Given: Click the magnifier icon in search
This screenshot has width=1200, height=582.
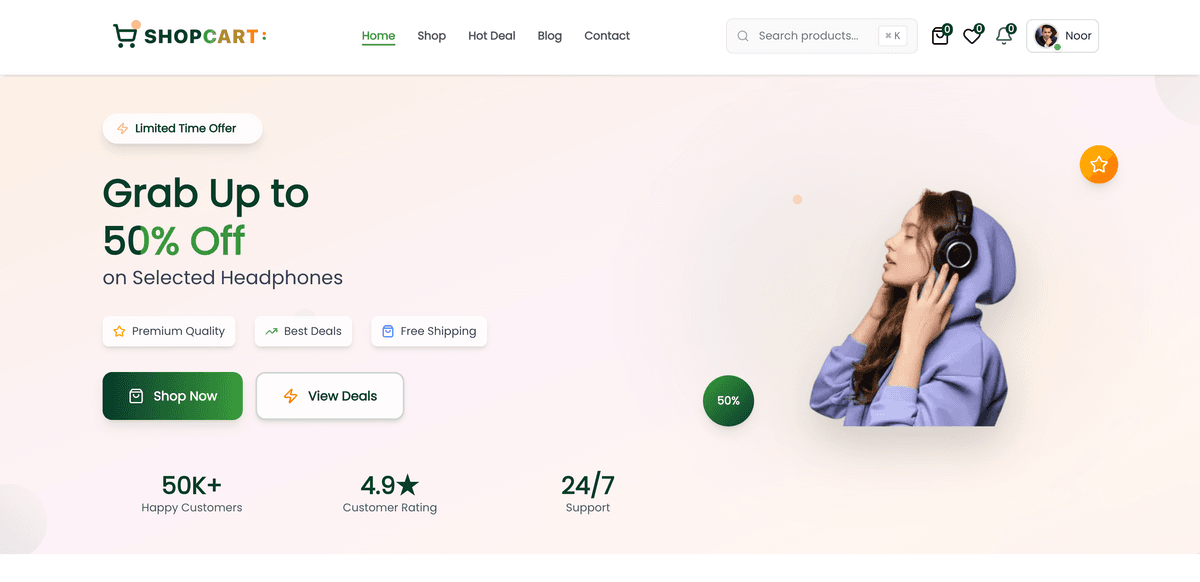Looking at the screenshot, I should coord(743,36).
